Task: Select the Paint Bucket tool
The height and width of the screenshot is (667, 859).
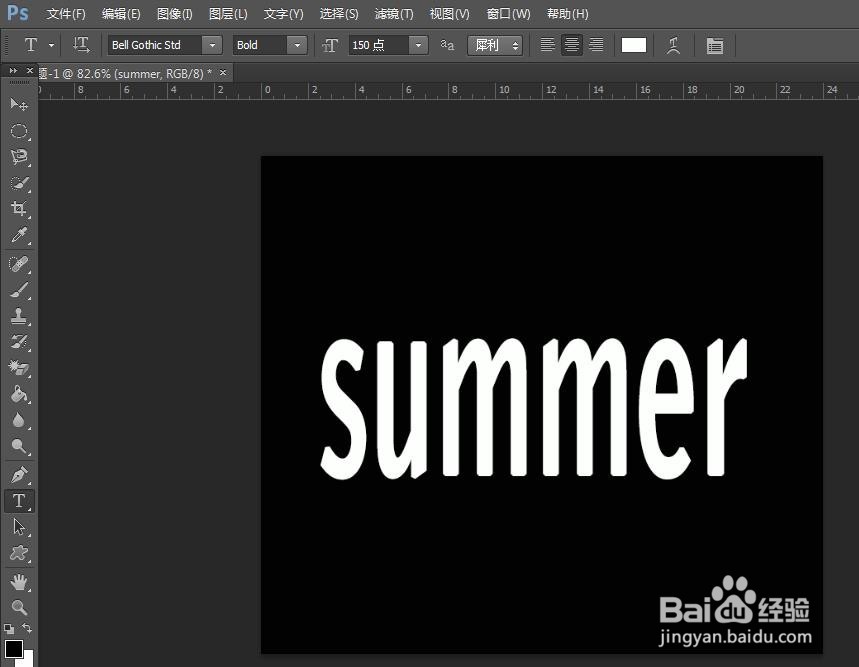Action: coord(19,394)
